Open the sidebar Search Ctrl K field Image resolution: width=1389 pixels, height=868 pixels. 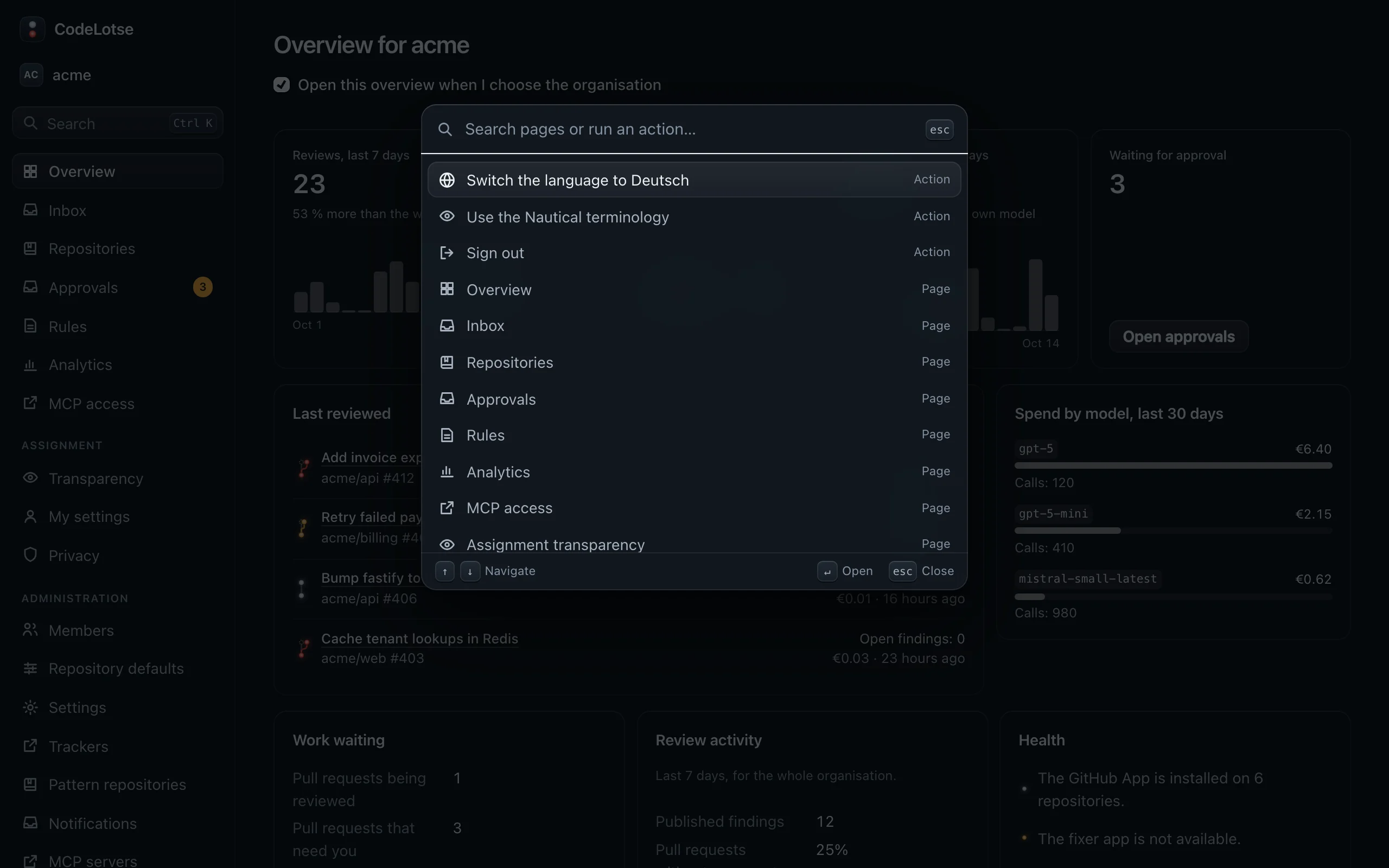[118, 123]
